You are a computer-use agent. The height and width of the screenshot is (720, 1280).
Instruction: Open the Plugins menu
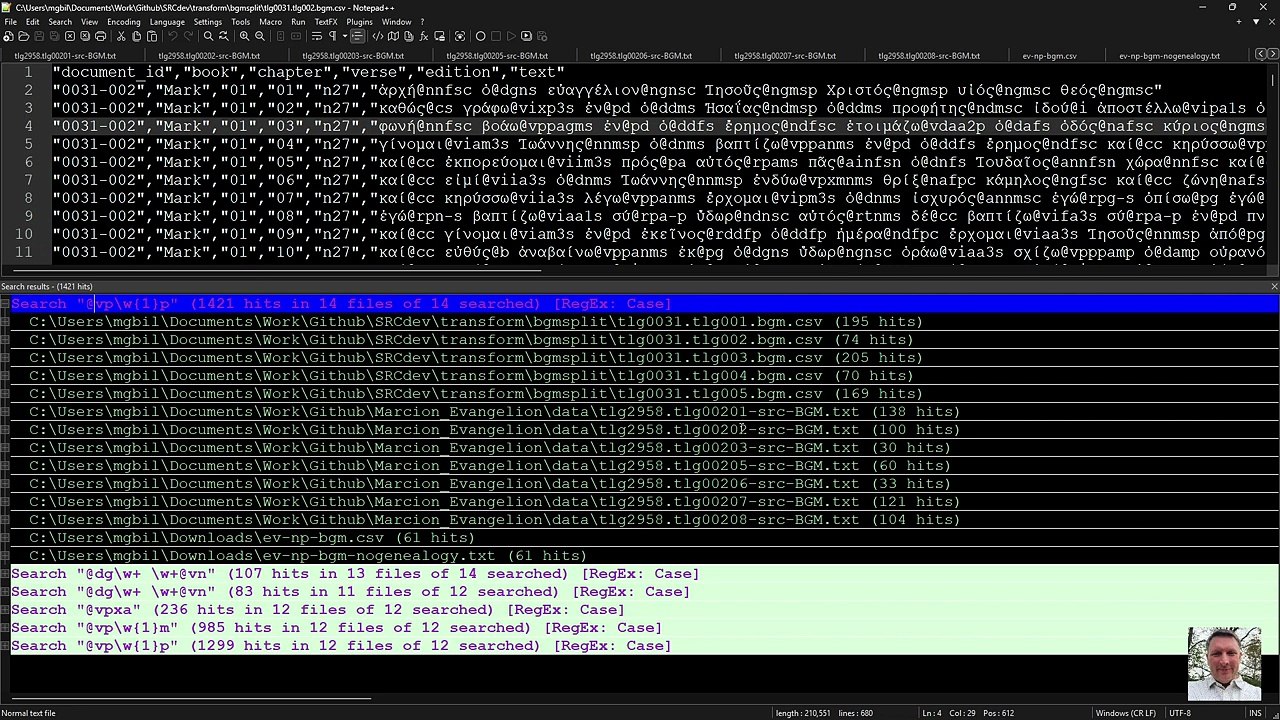pos(359,21)
